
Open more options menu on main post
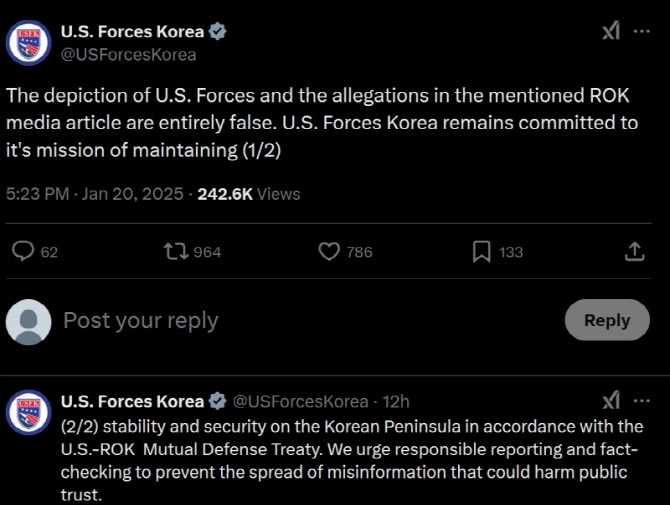tap(642, 31)
